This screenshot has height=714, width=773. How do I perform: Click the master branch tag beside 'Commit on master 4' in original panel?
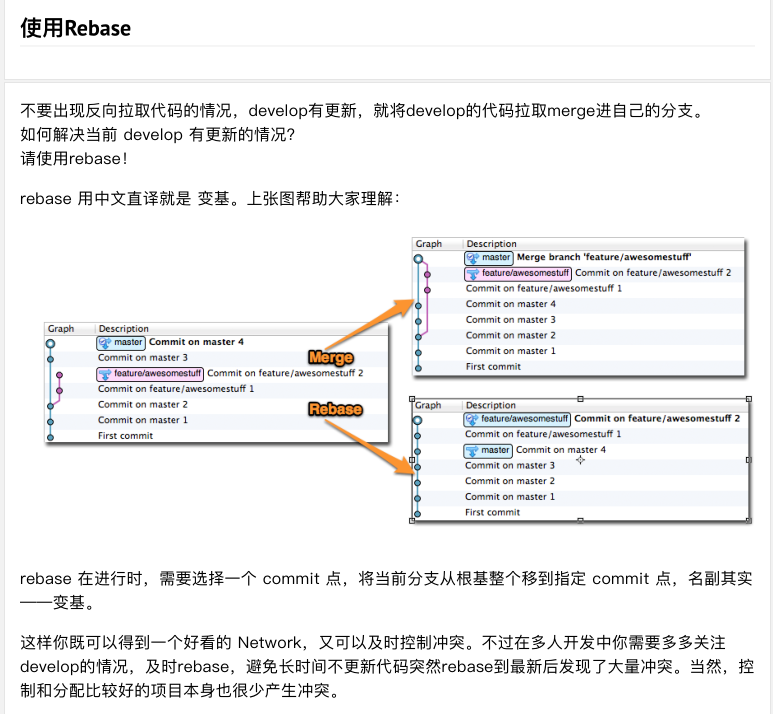pyautogui.click(x=121, y=342)
